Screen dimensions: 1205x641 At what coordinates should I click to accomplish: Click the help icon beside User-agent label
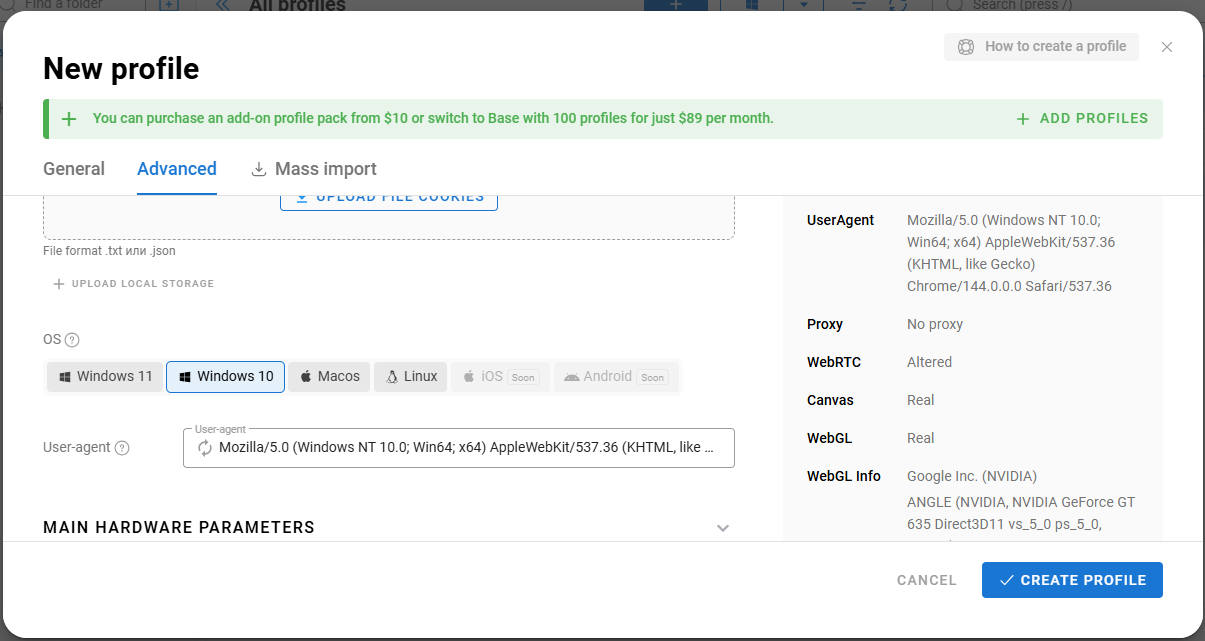point(120,447)
